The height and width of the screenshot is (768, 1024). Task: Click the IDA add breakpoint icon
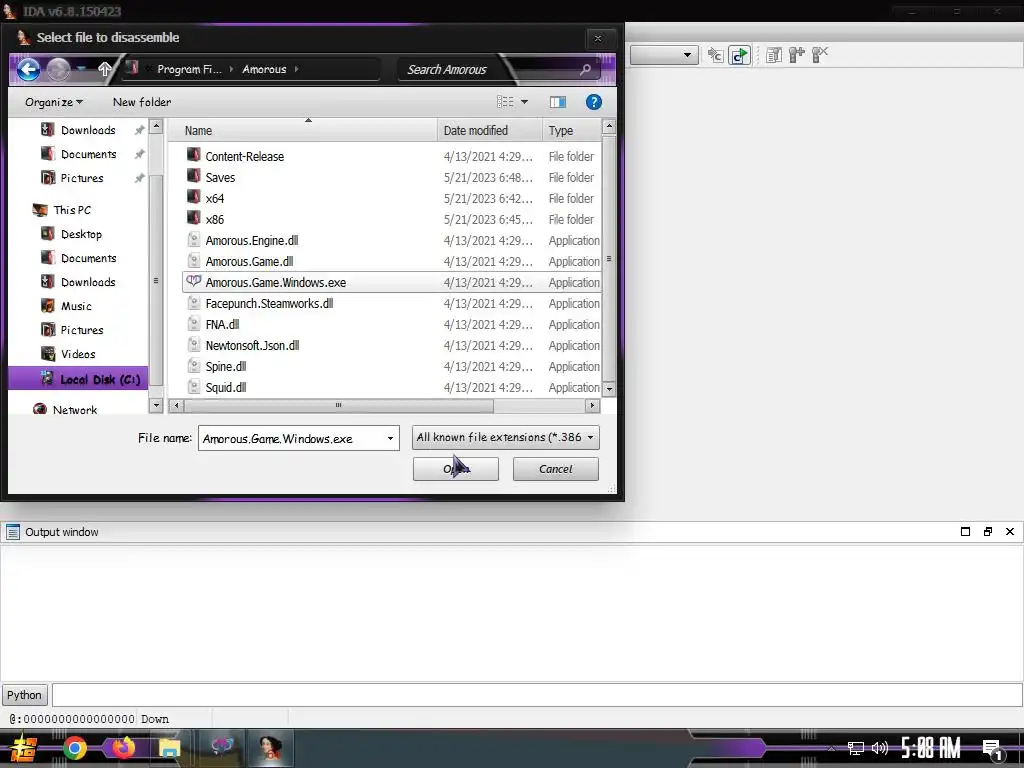[797, 55]
